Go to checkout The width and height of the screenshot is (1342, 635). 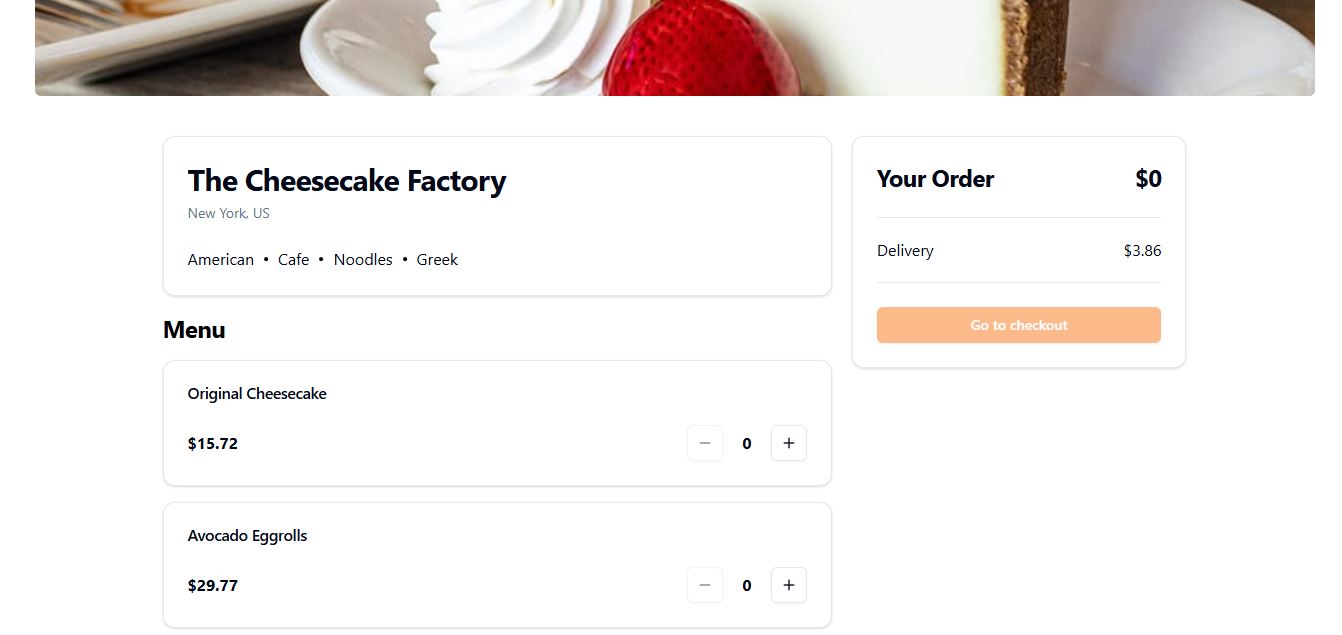[1019, 325]
